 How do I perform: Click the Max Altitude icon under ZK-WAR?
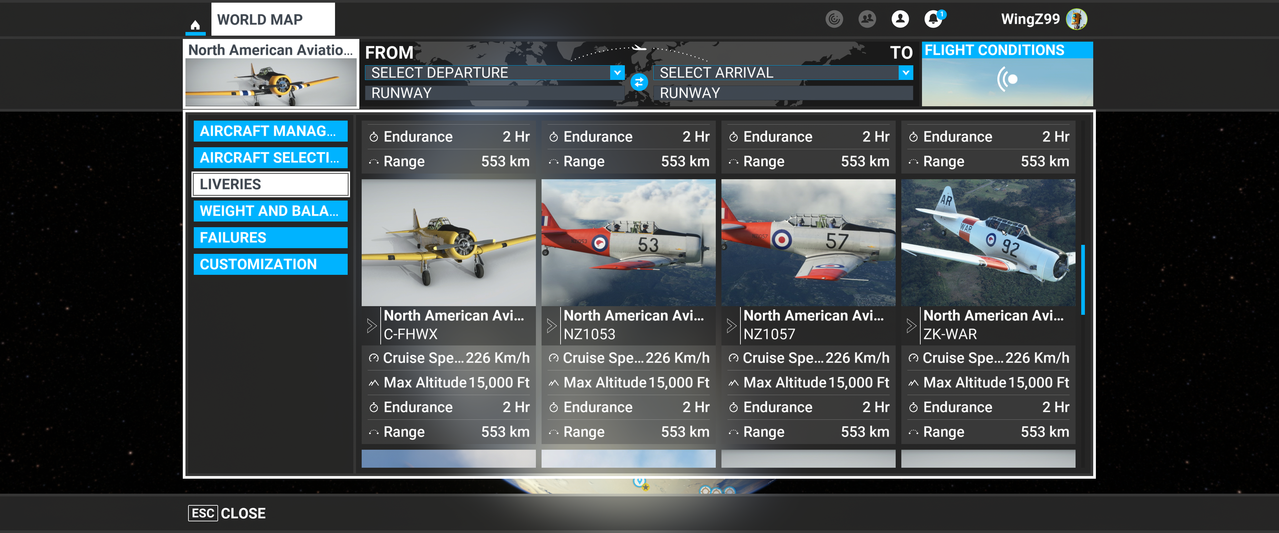pyautogui.click(x=914, y=383)
